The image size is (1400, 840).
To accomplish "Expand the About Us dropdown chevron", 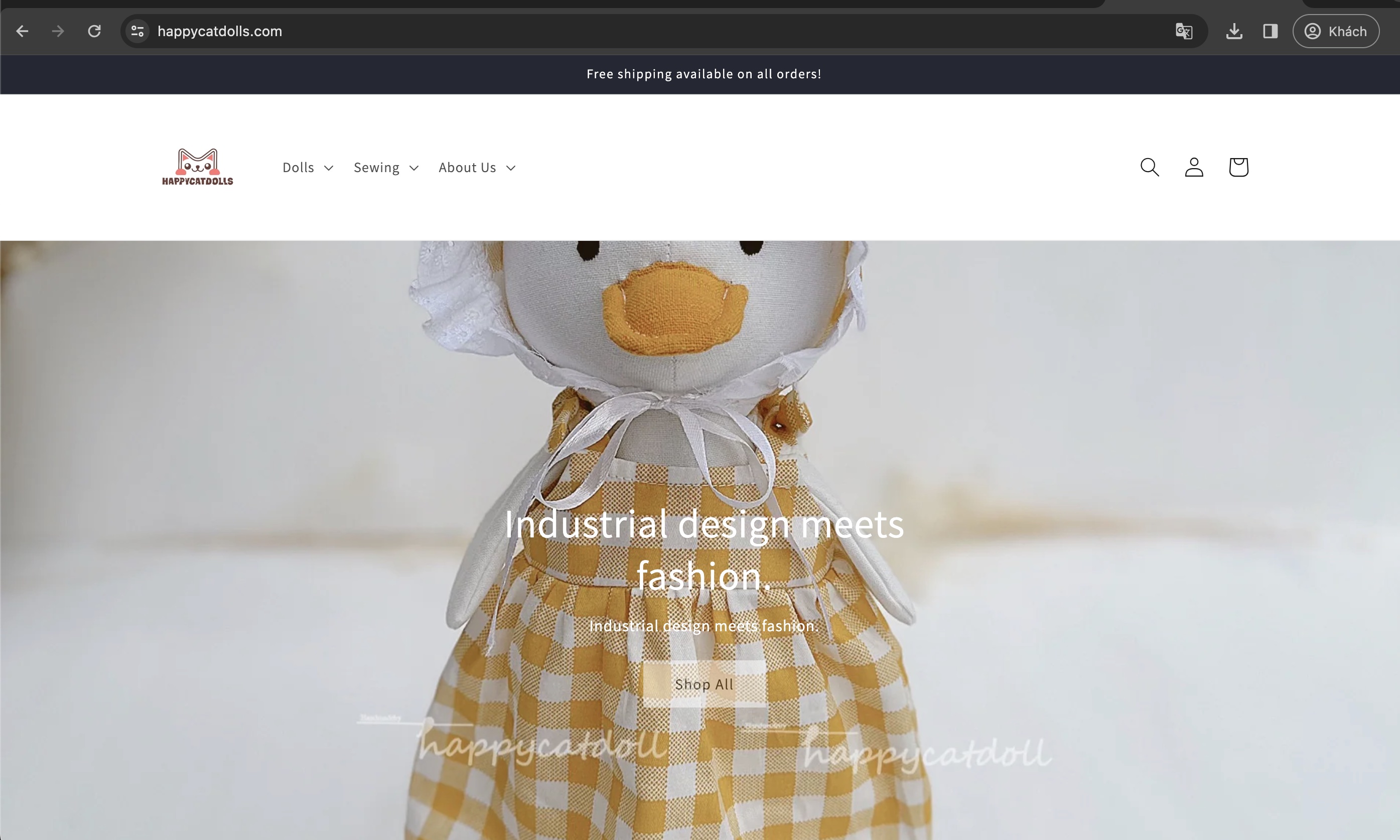I will pos(511,168).
